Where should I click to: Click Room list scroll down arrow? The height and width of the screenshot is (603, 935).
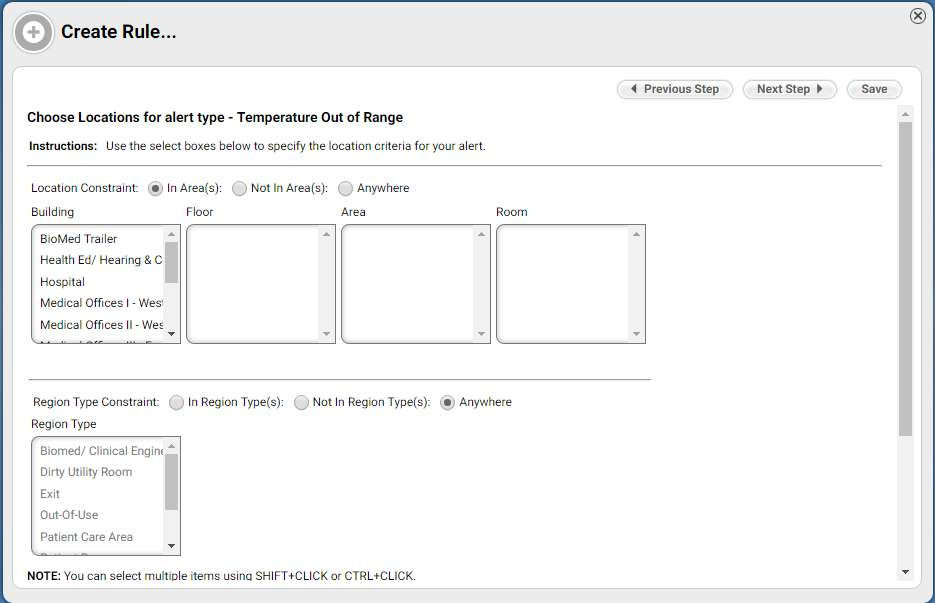pos(636,333)
